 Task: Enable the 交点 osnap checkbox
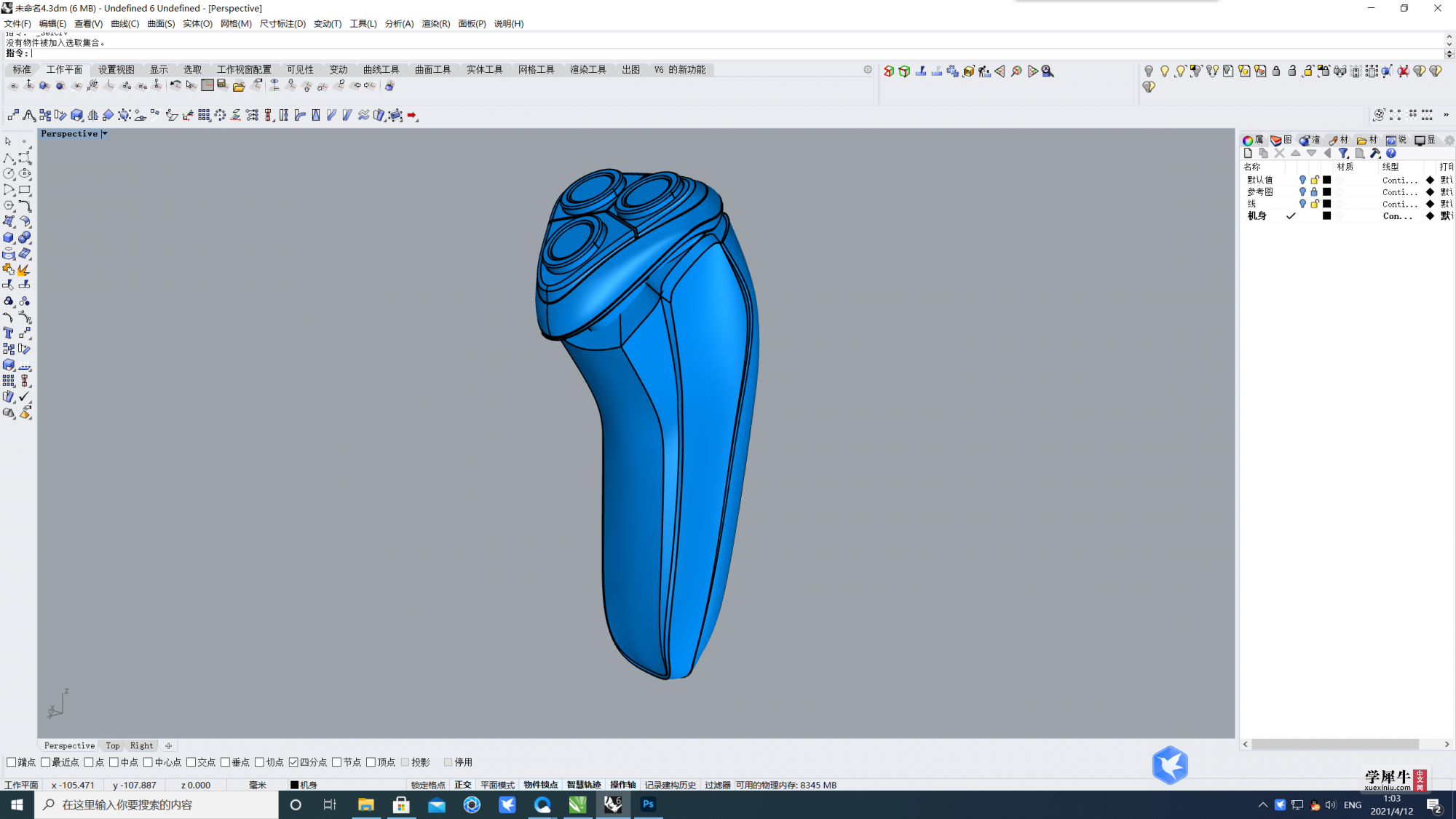191,762
